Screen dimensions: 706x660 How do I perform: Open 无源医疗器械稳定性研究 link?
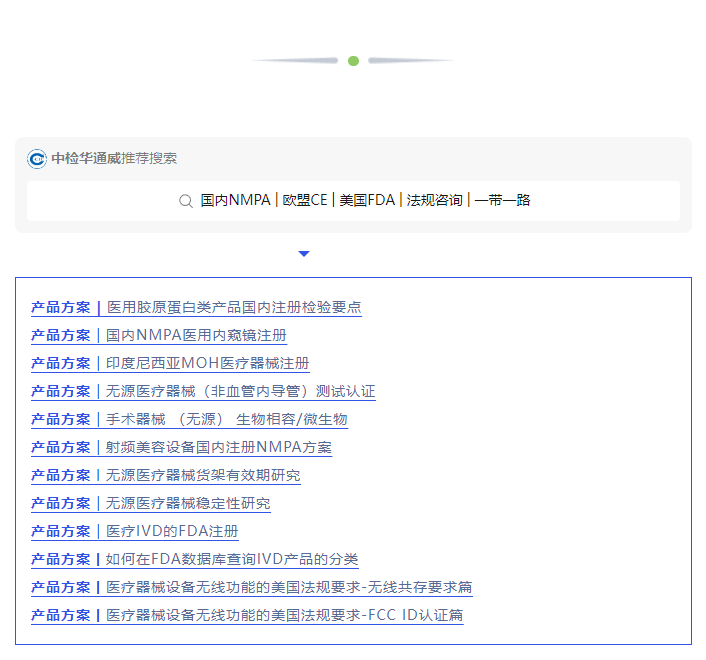coord(188,504)
